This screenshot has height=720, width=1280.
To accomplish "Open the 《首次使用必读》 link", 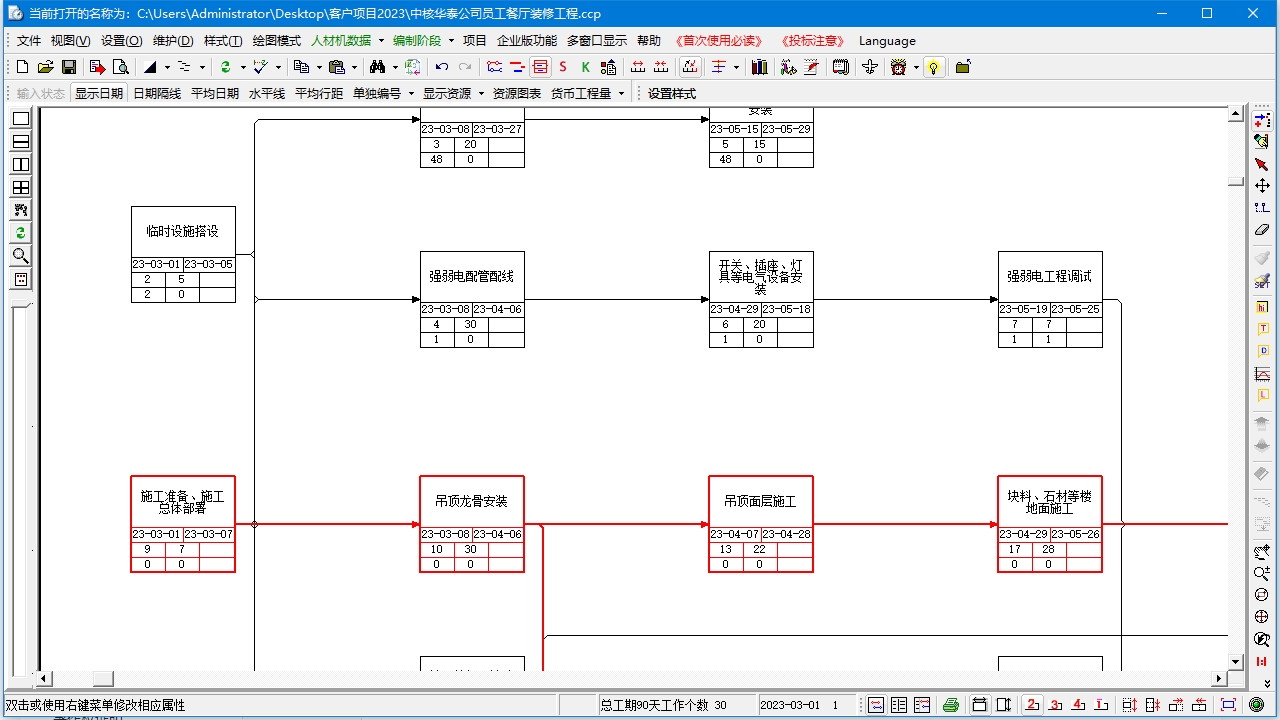I will pyautogui.click(x=719, y=41).
